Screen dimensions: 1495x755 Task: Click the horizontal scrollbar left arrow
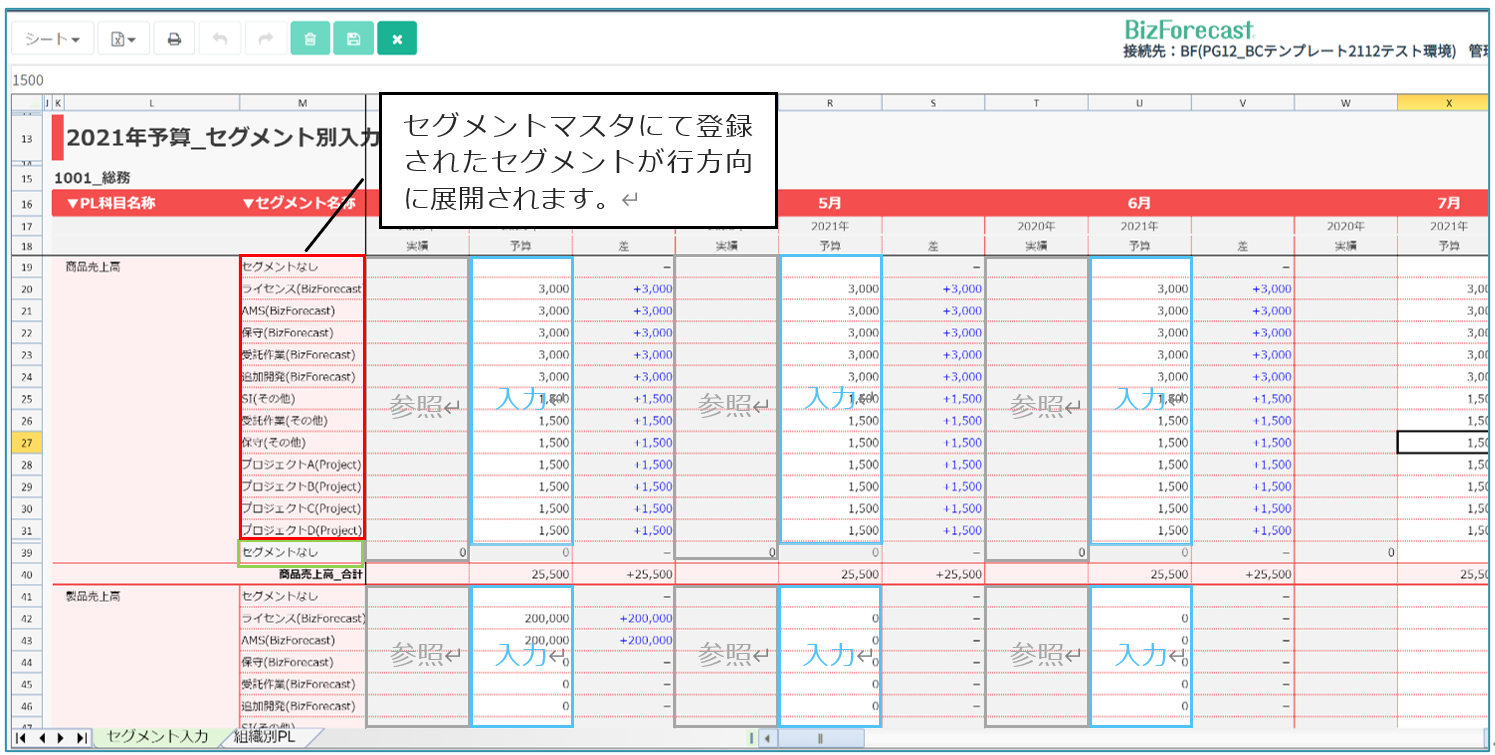pyautogui.click(x=767, y=739)
